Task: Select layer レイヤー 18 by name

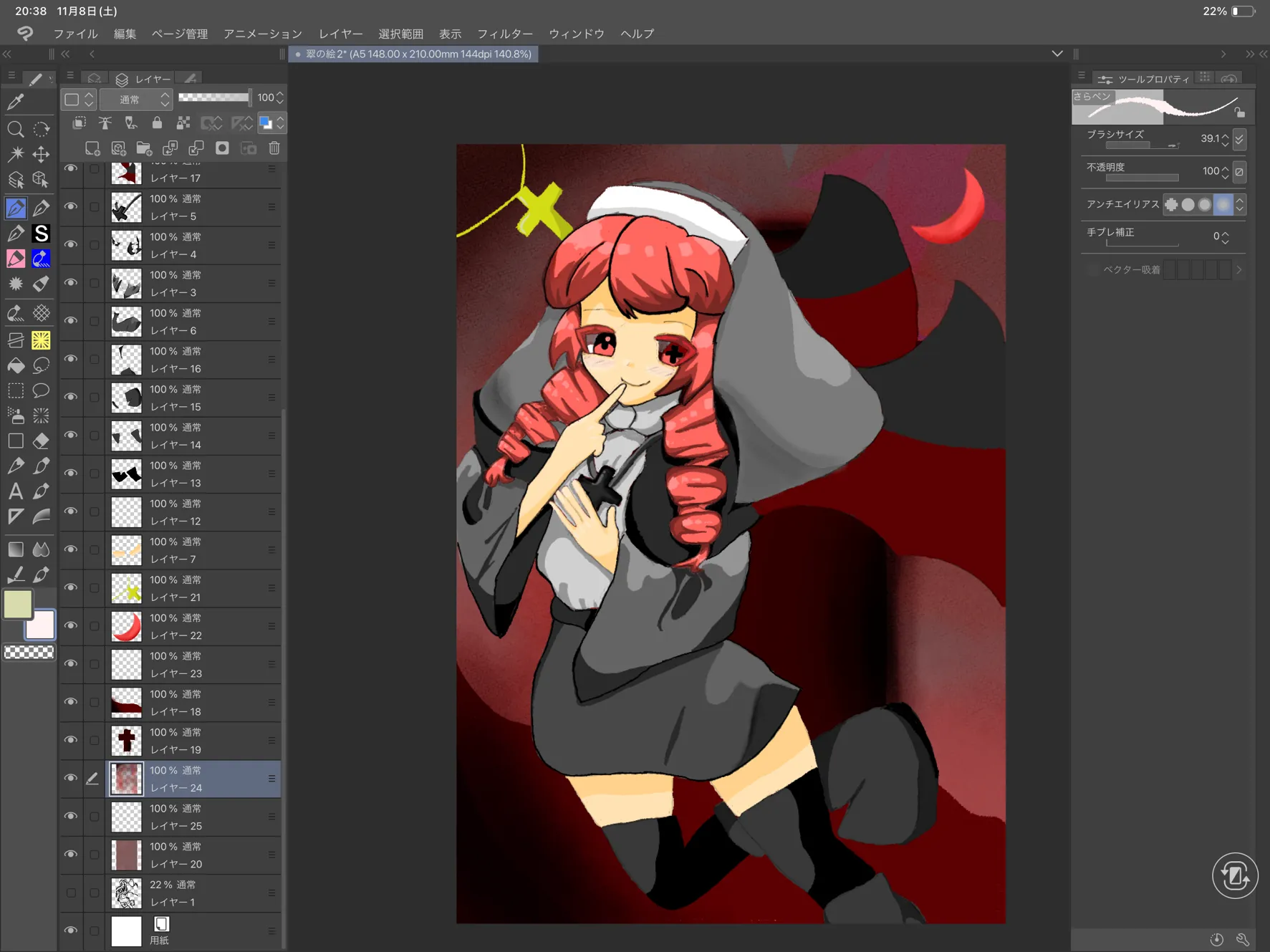Action: pyautogui.click(x=175, y=711)
